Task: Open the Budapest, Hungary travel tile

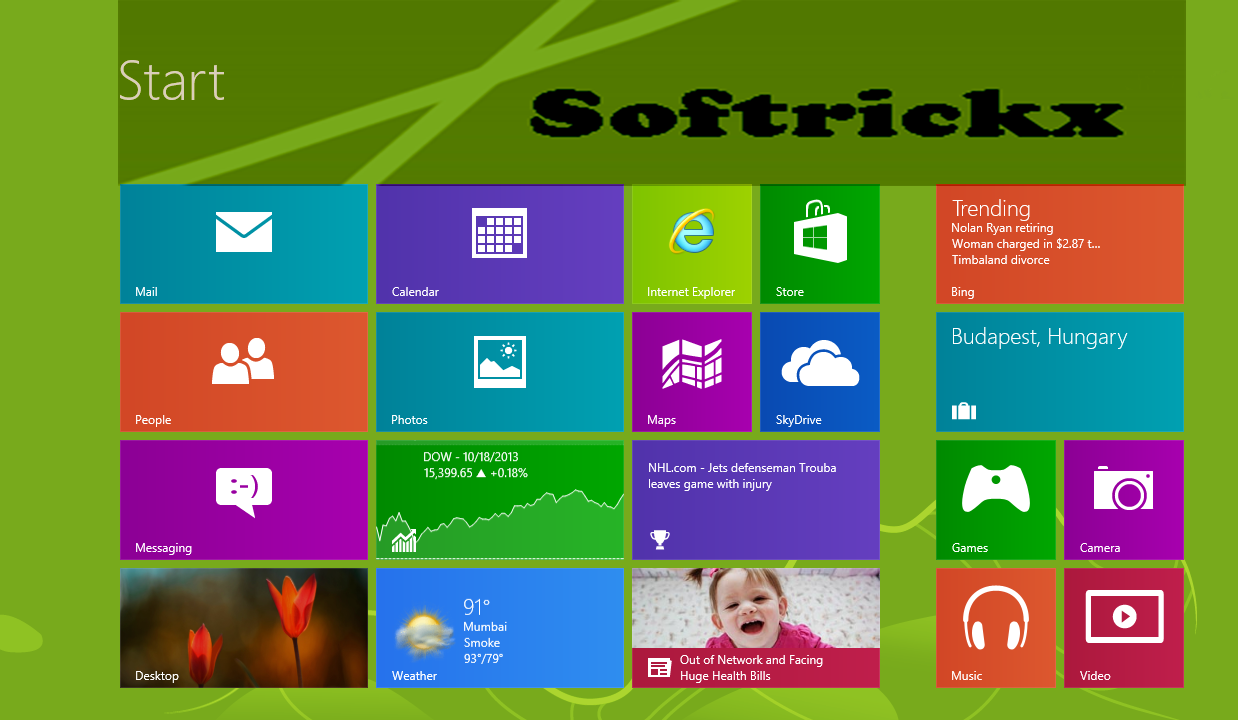Action: point(1060,372)
